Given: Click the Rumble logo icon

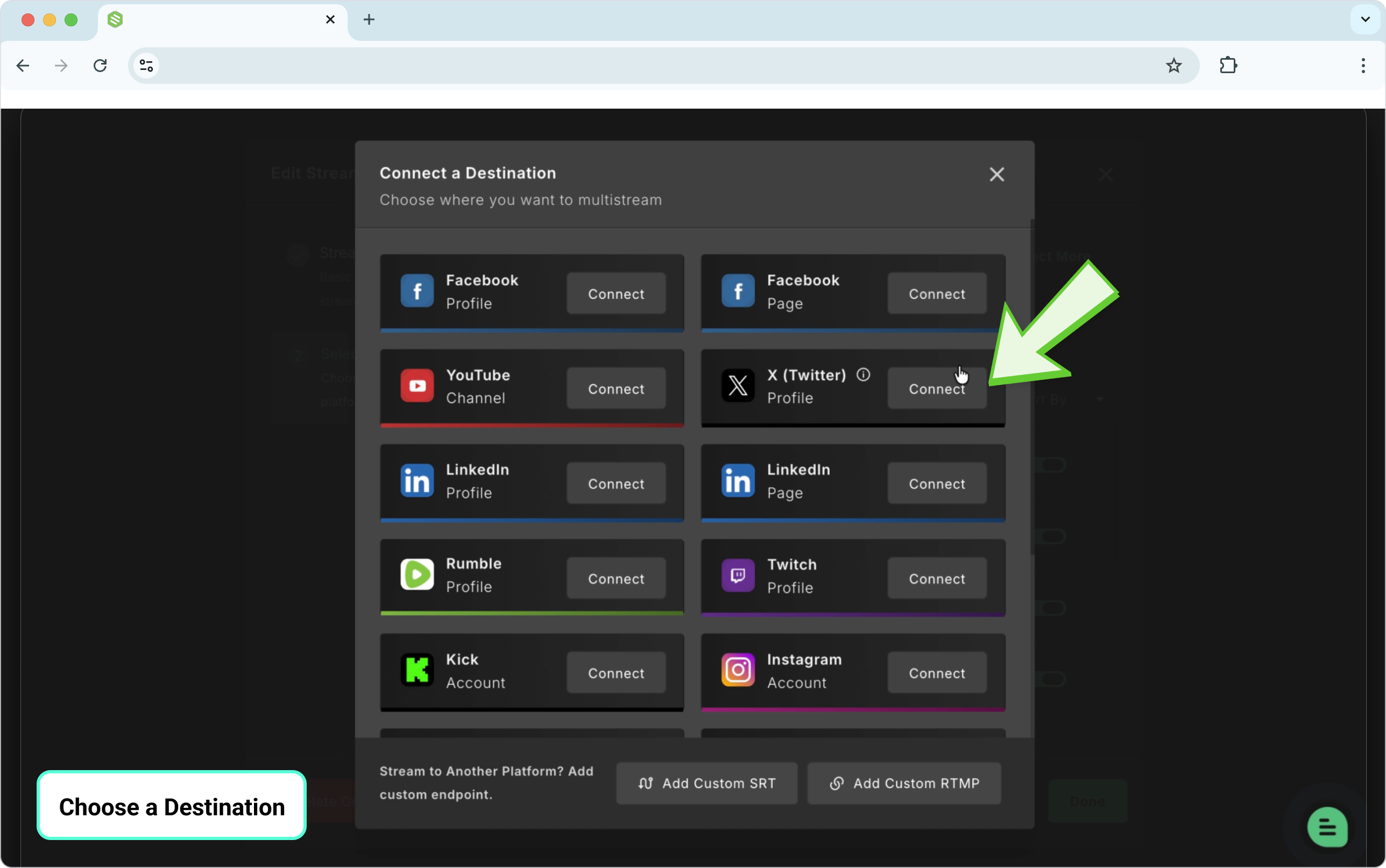Looking at the screenshot, I should click(x=417, y=575).
